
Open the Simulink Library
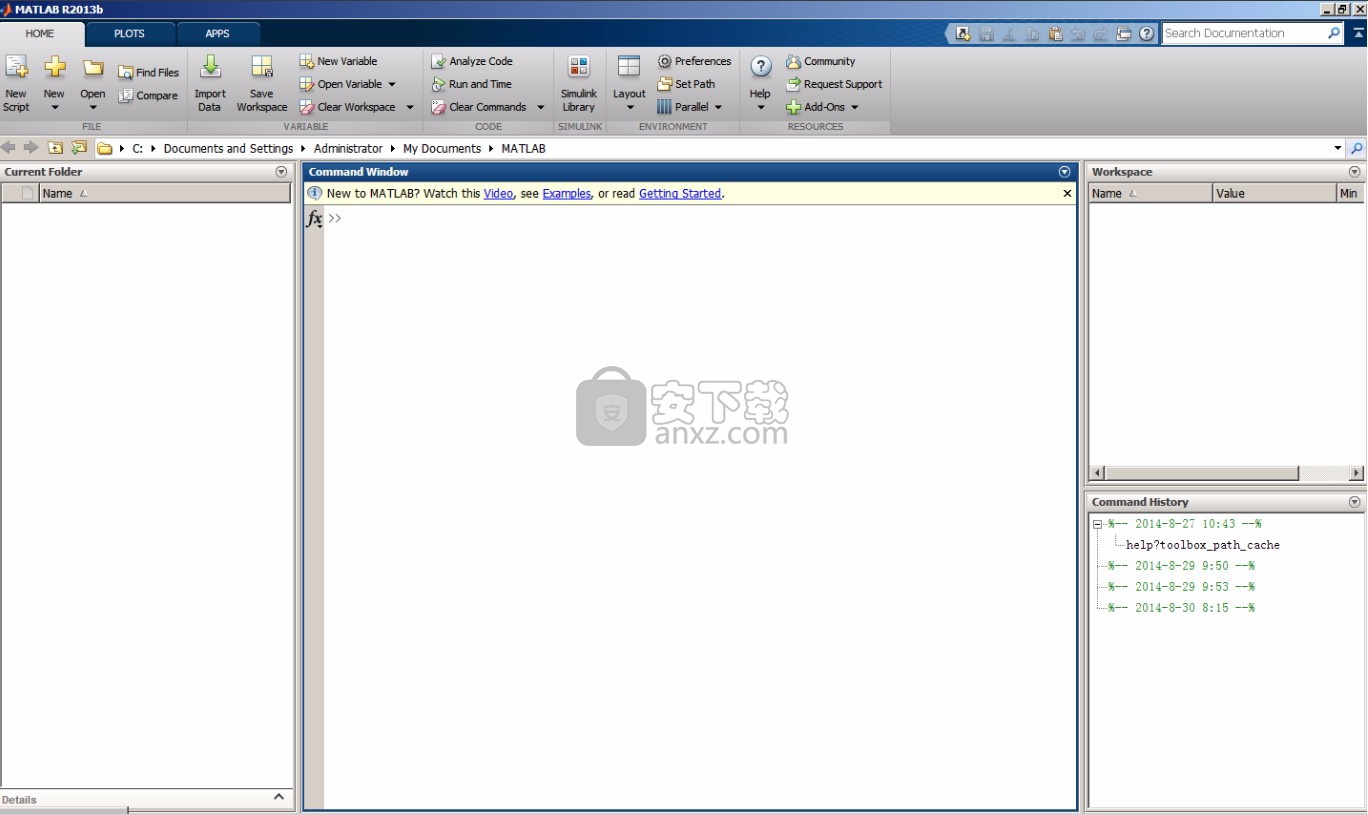pyautogui.click(x=579, y=83)
